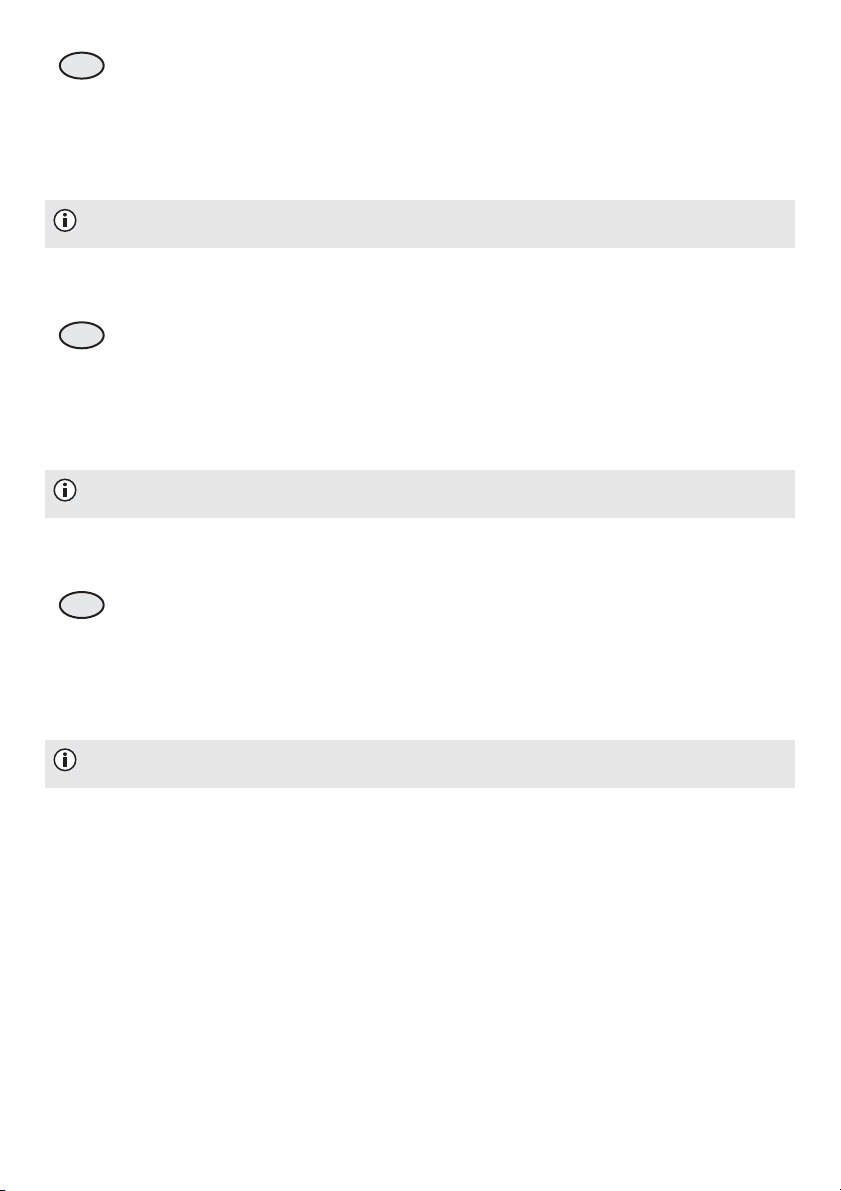Click the empty white space below the last banner
Image resolution: width=841 pixels, height=1191 pixels.
click(x=419, y=980)
